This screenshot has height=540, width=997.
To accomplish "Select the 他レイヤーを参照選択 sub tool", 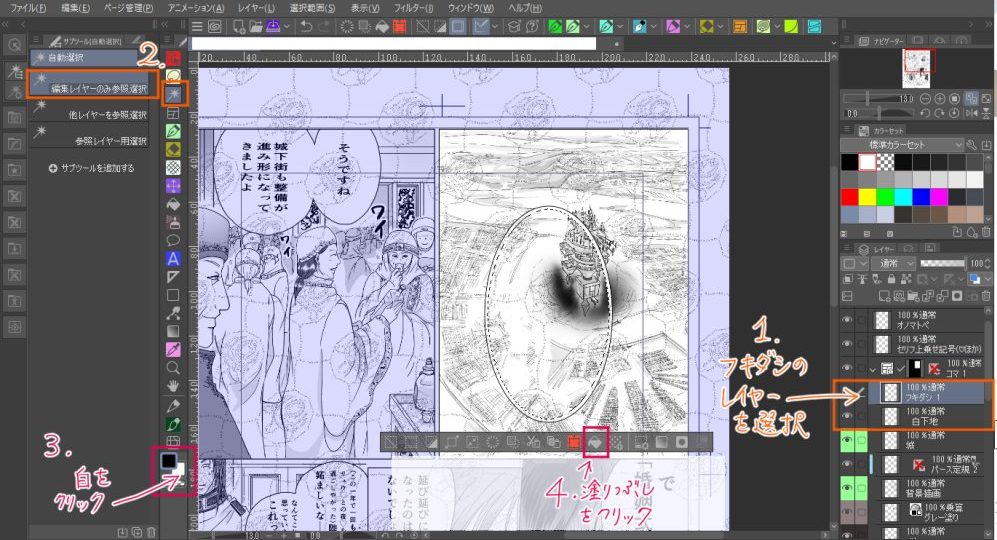I will 90,110.
